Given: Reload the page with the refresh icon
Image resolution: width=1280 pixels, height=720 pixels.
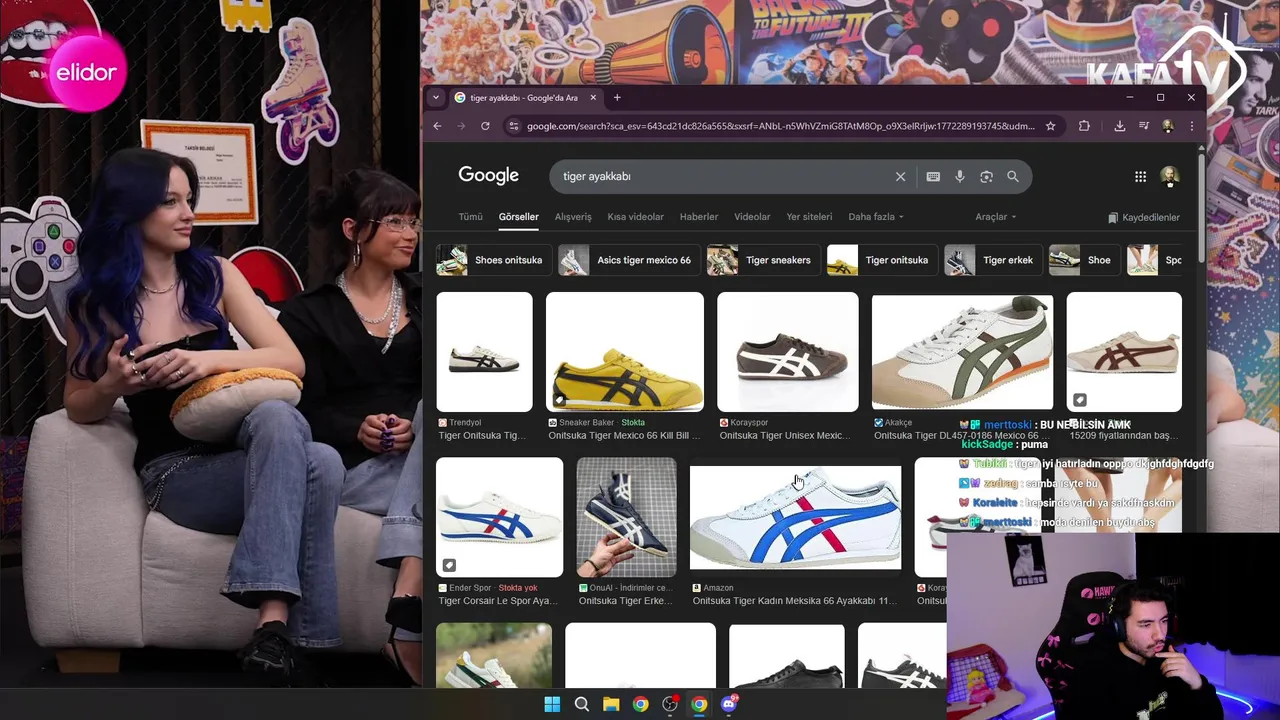Looking at the screenshot, I should pyautogui.click(x=485, y=126).
